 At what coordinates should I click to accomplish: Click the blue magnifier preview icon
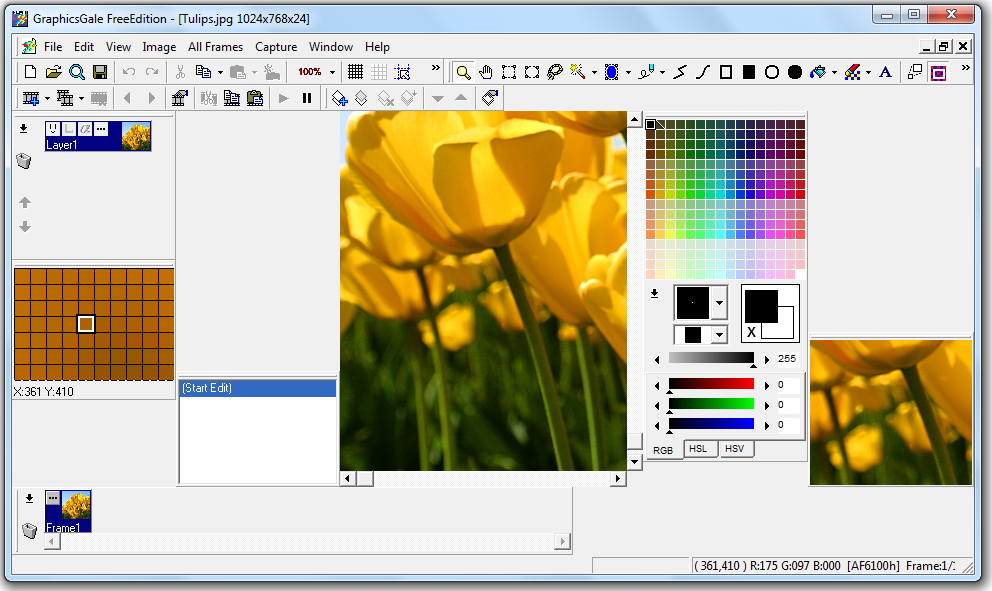click(77, 72)
